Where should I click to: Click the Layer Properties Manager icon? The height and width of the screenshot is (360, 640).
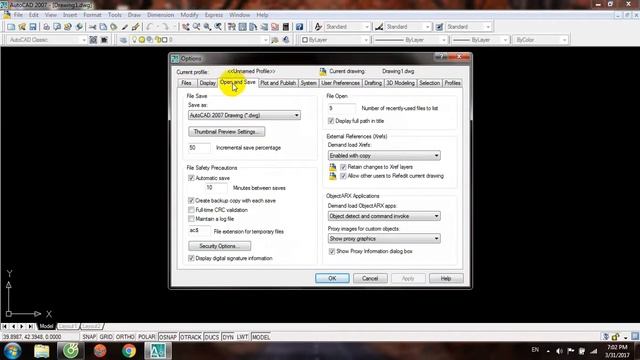click(x=123, y=40)
